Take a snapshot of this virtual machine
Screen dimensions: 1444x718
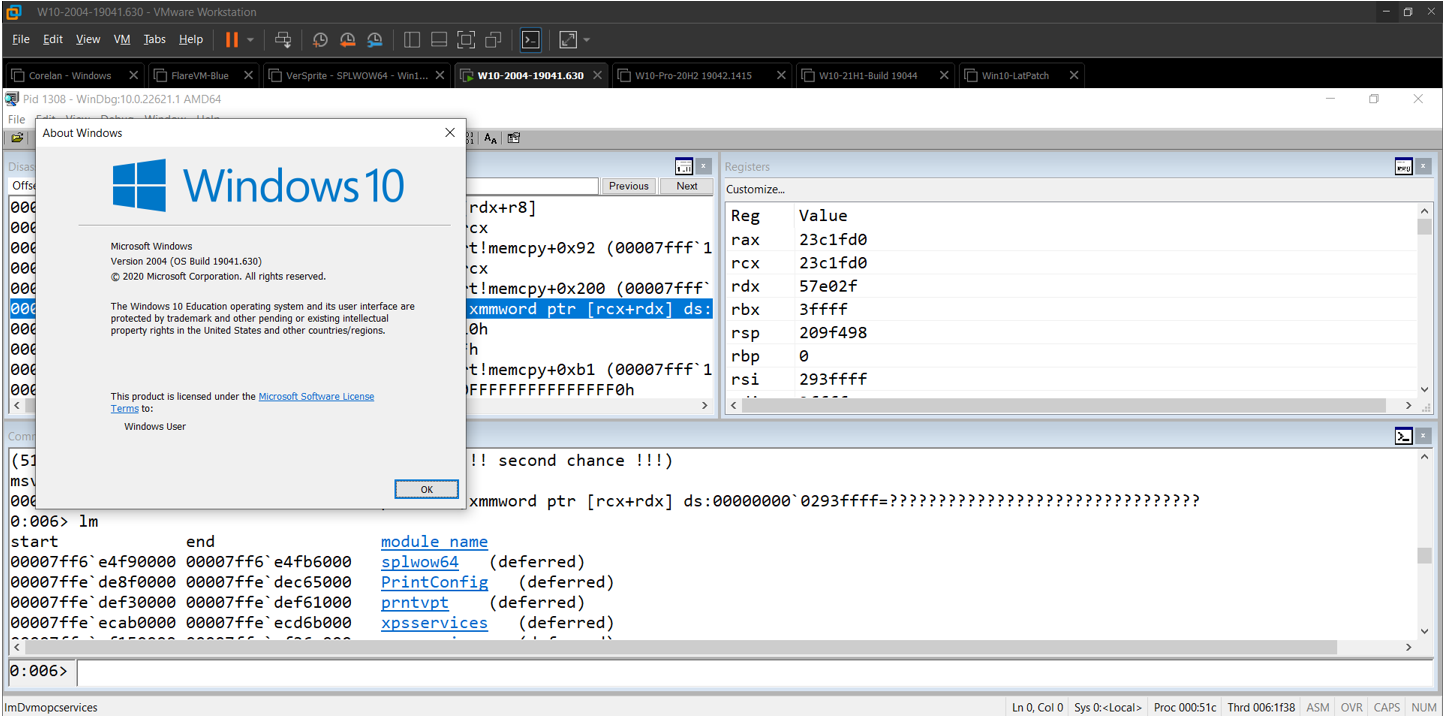coord(320,40)
